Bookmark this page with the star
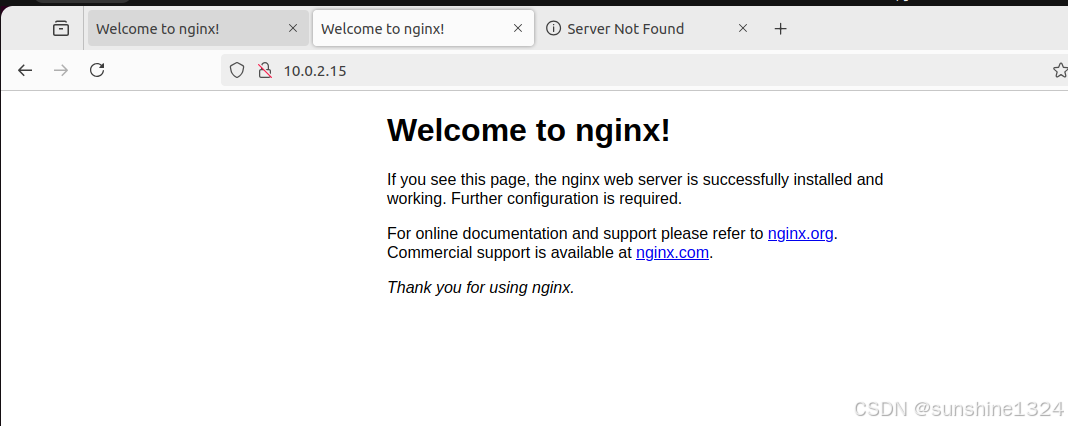 tap(1060, 70)
